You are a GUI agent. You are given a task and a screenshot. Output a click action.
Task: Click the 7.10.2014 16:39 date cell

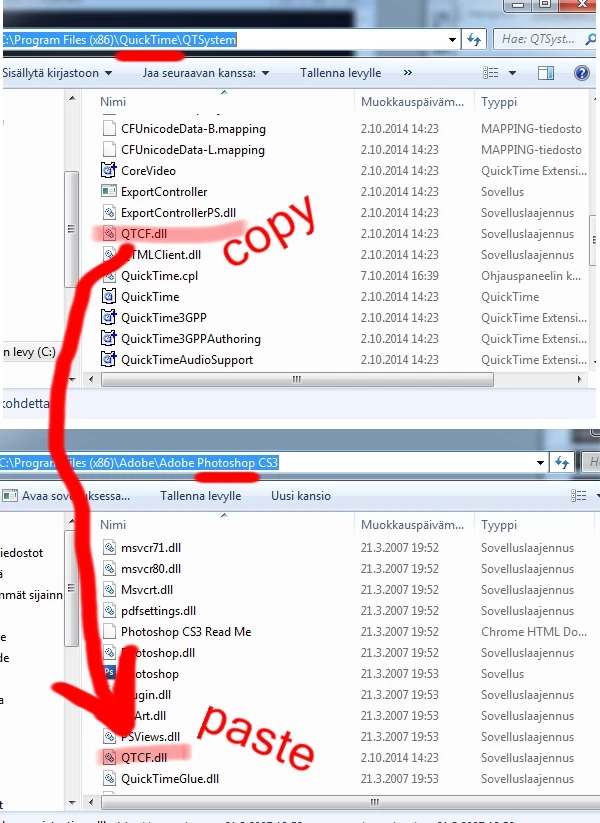[399, 276]
